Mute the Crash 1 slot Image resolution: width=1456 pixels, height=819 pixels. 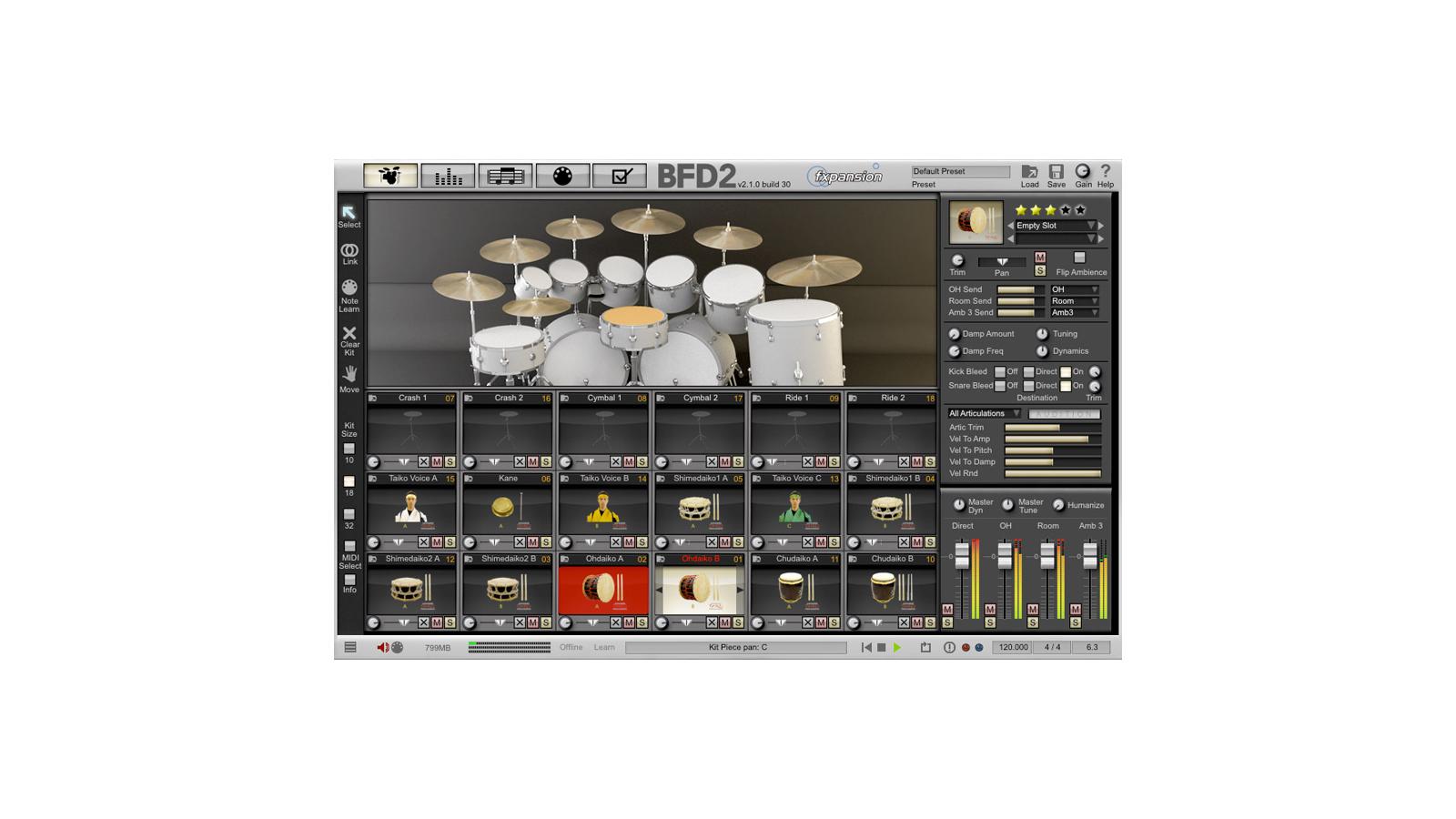[x=437, y=462]
